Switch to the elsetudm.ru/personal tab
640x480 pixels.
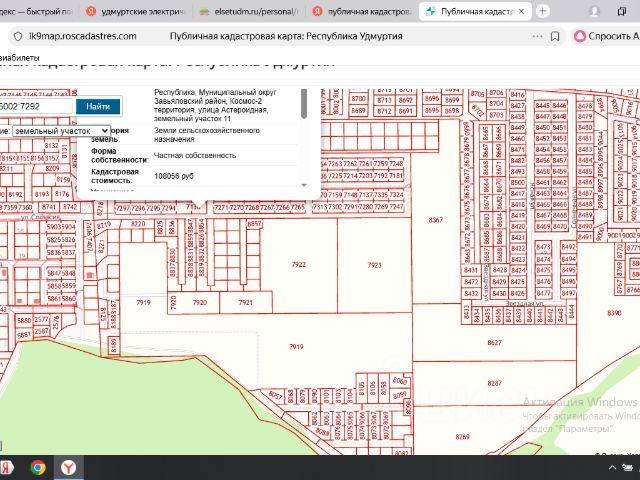coord(249,11)
